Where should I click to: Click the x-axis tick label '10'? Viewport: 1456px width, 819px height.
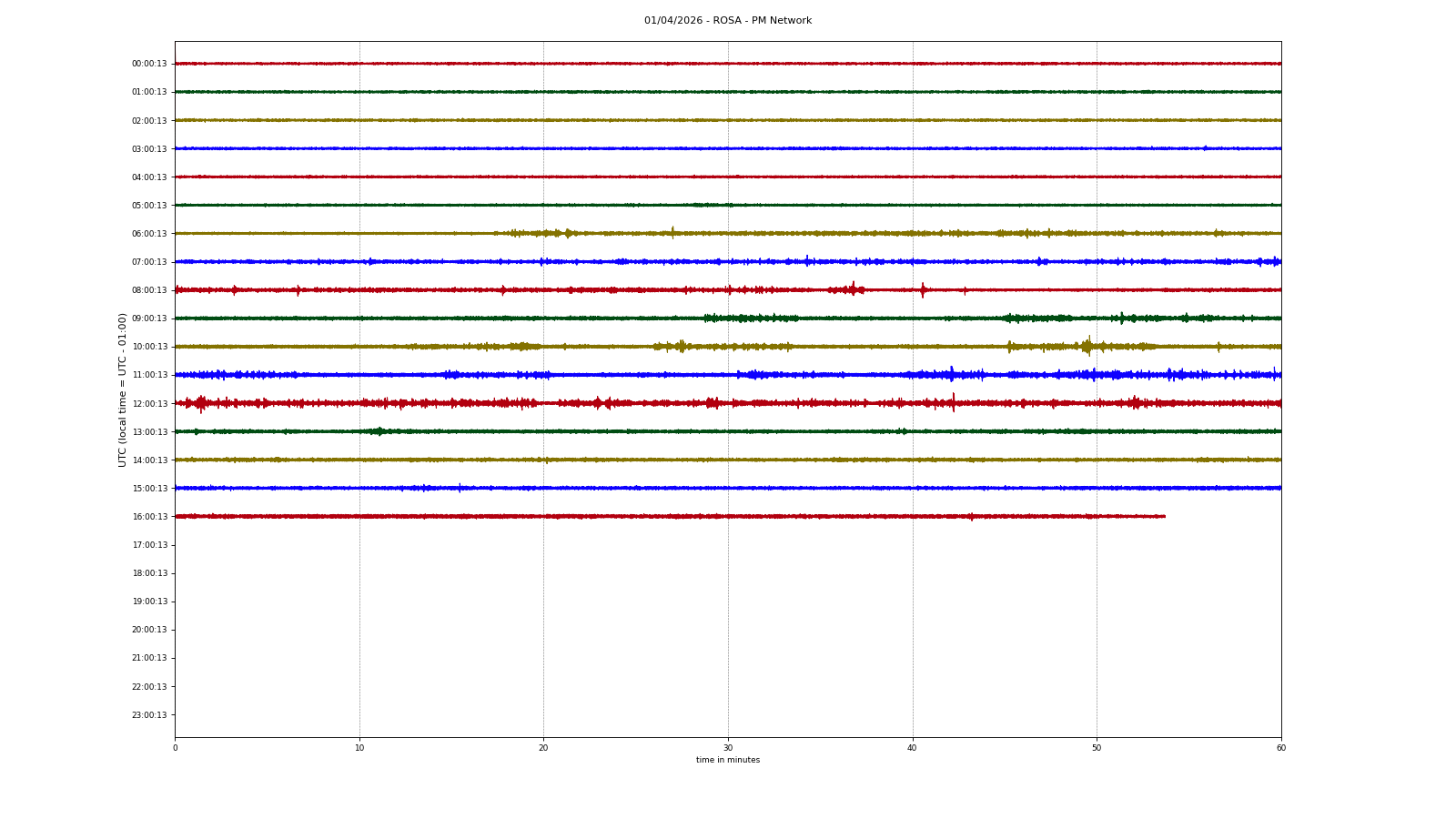[x=359, y=748]
